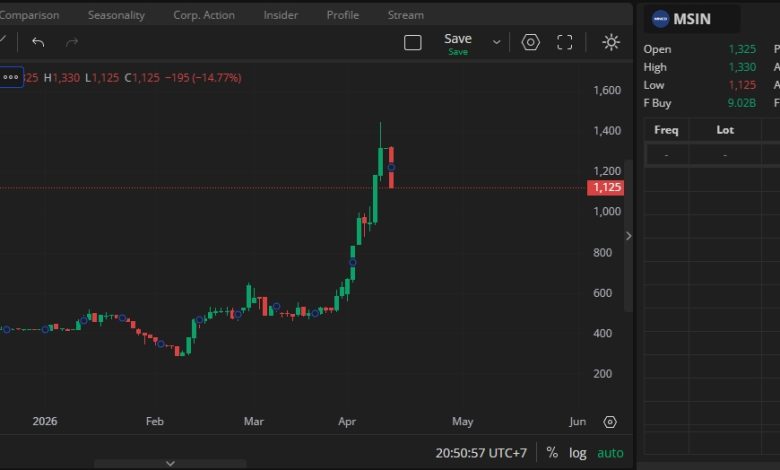
Task: Open the time axis settings gear
Action: coord(610,422)
